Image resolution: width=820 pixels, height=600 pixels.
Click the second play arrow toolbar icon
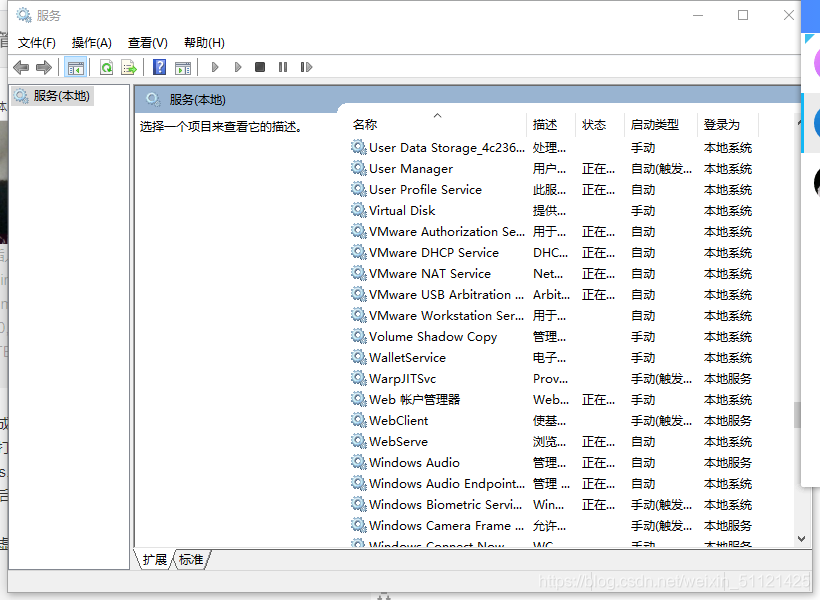click(238, 67)
